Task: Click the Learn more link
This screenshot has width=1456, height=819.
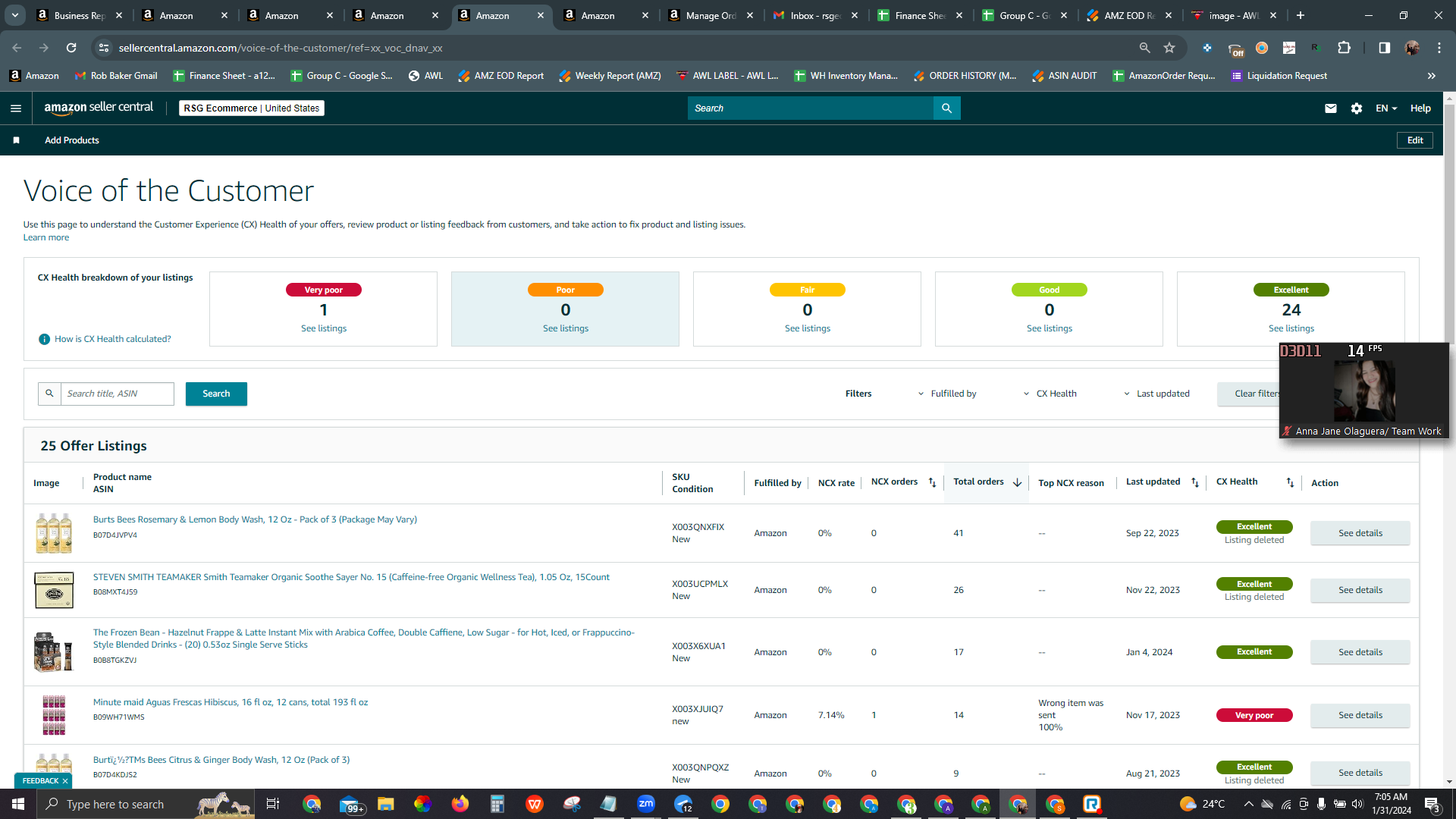Action: click(x=46, y=237)
